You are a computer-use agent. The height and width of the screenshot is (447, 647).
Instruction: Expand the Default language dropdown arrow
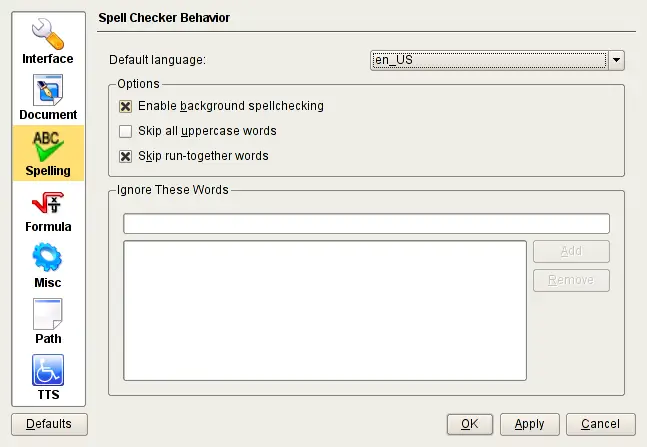[x=617, y=60]
